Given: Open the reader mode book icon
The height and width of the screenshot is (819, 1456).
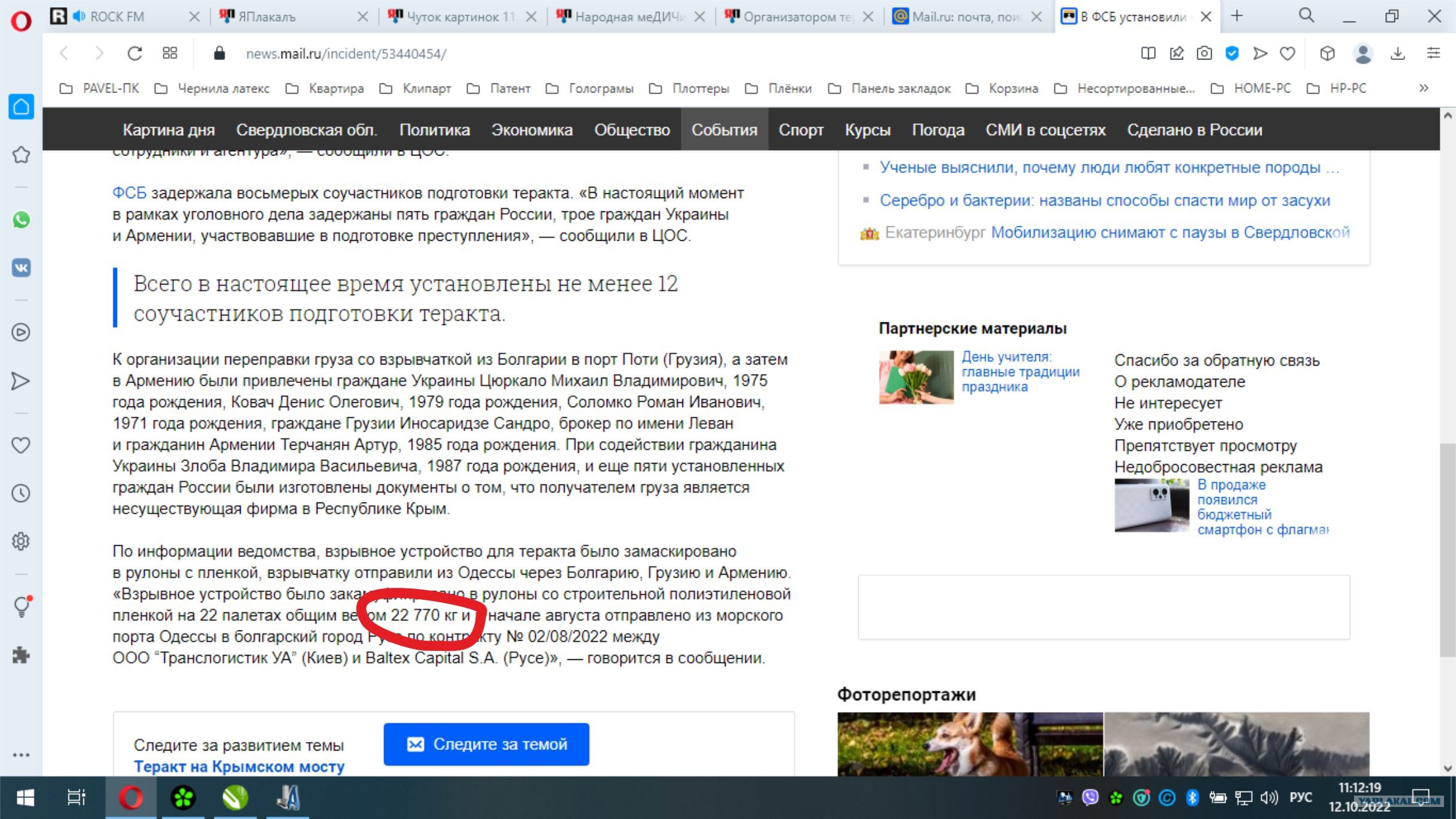Looking at the screenshot, I should tap(1148, 53).
